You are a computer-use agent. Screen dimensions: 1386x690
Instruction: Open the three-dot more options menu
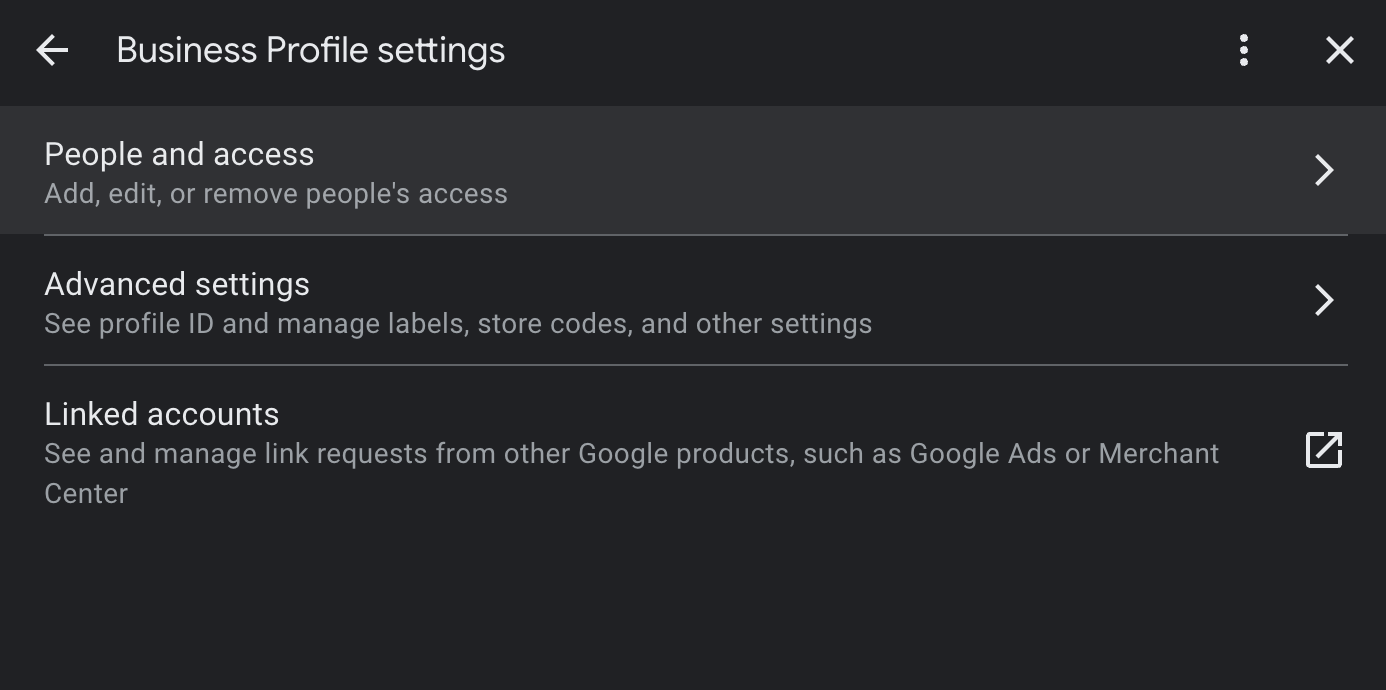[x=1244, y=50]
